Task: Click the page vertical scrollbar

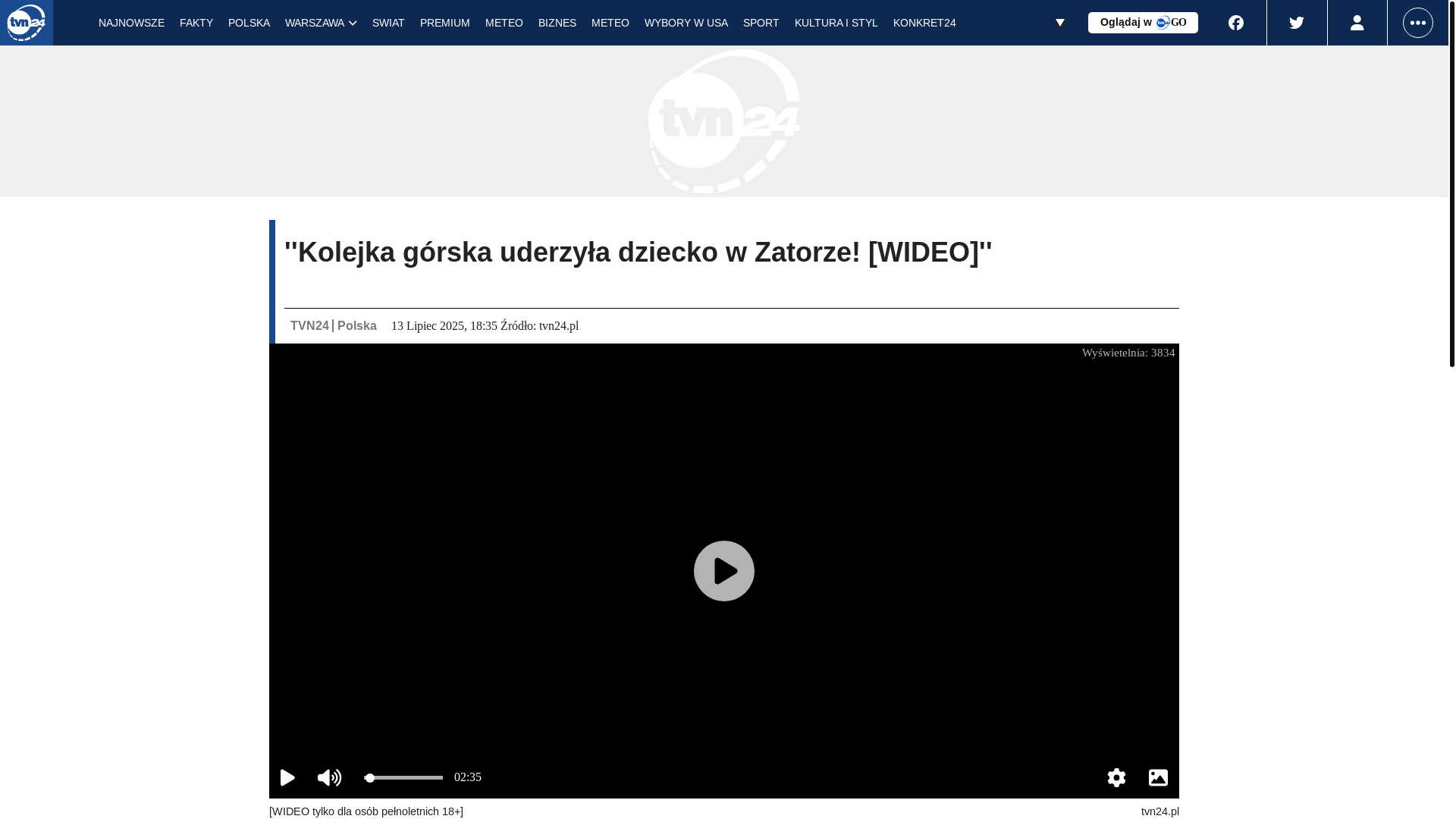Action: 1452,184
